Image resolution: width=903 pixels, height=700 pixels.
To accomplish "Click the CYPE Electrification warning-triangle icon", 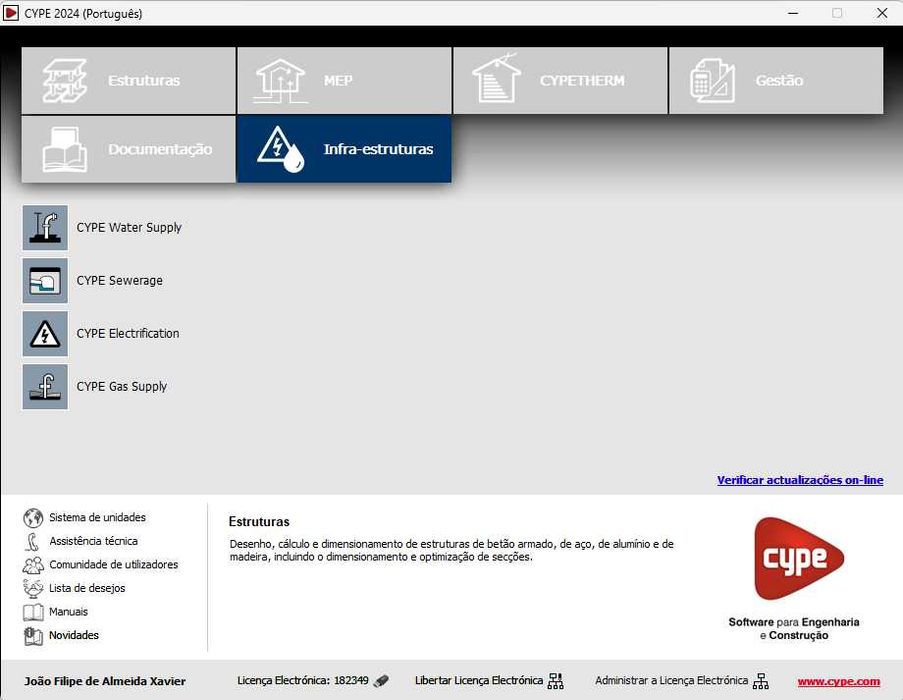I will pyautogui.click(x=45, y=334).
